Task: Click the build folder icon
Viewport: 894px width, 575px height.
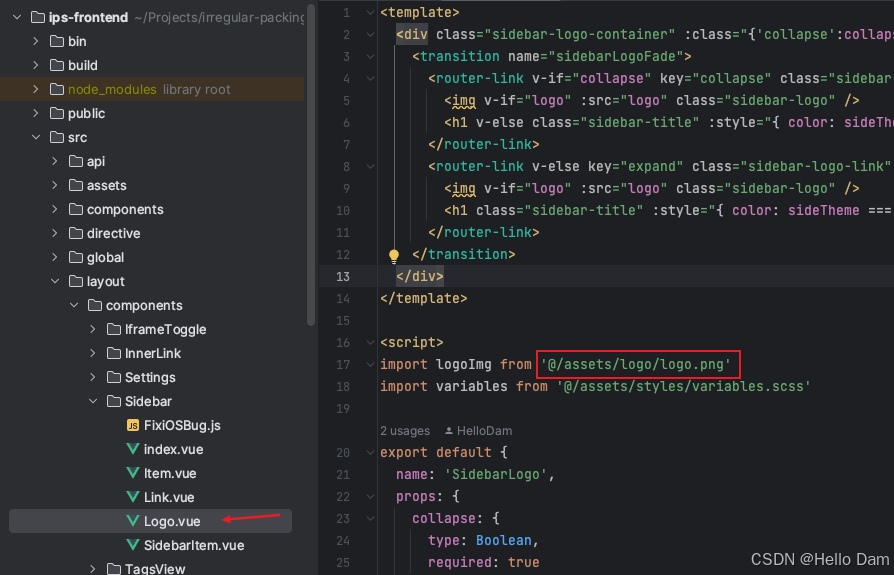Action: [56, 66]
